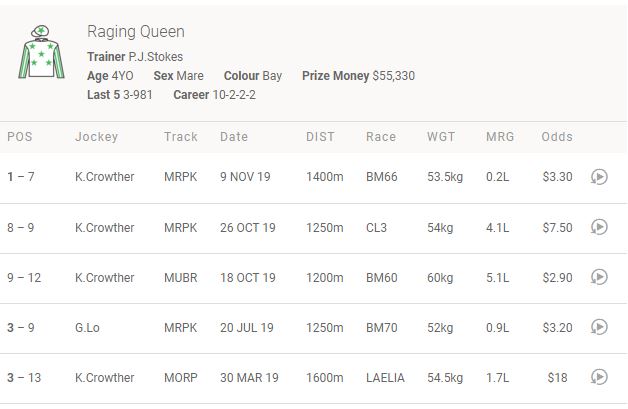
Task: Click K.Crowther in the BM66 row
Action: [104, 177]
